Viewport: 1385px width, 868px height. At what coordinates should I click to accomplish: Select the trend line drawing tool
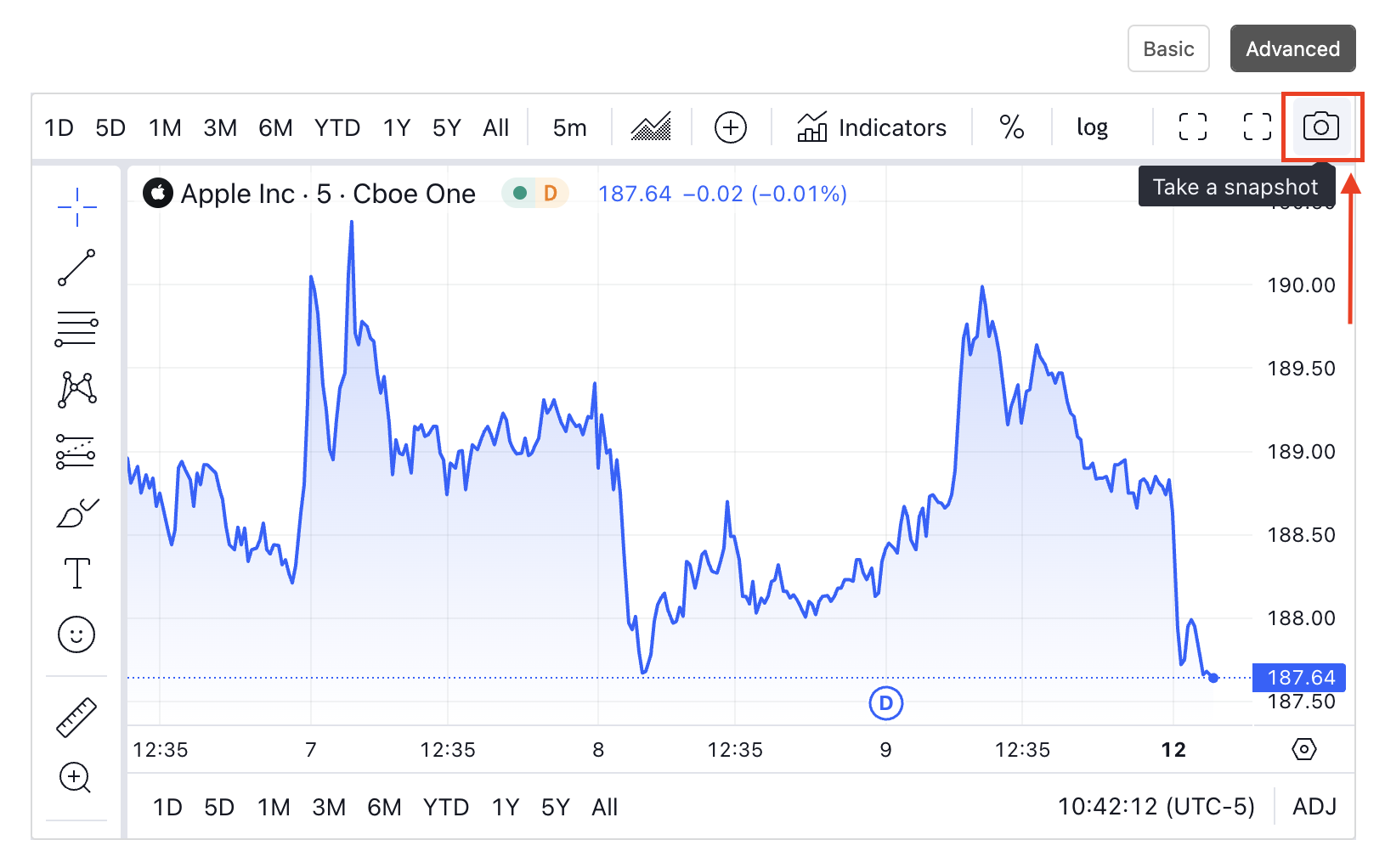(76, 268)
